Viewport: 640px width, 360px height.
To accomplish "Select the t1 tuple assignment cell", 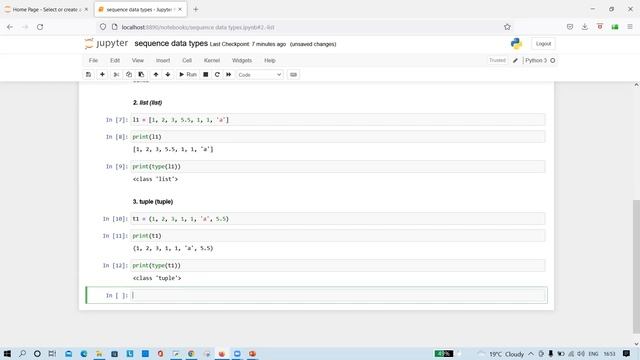I will (x=338, y=219).
